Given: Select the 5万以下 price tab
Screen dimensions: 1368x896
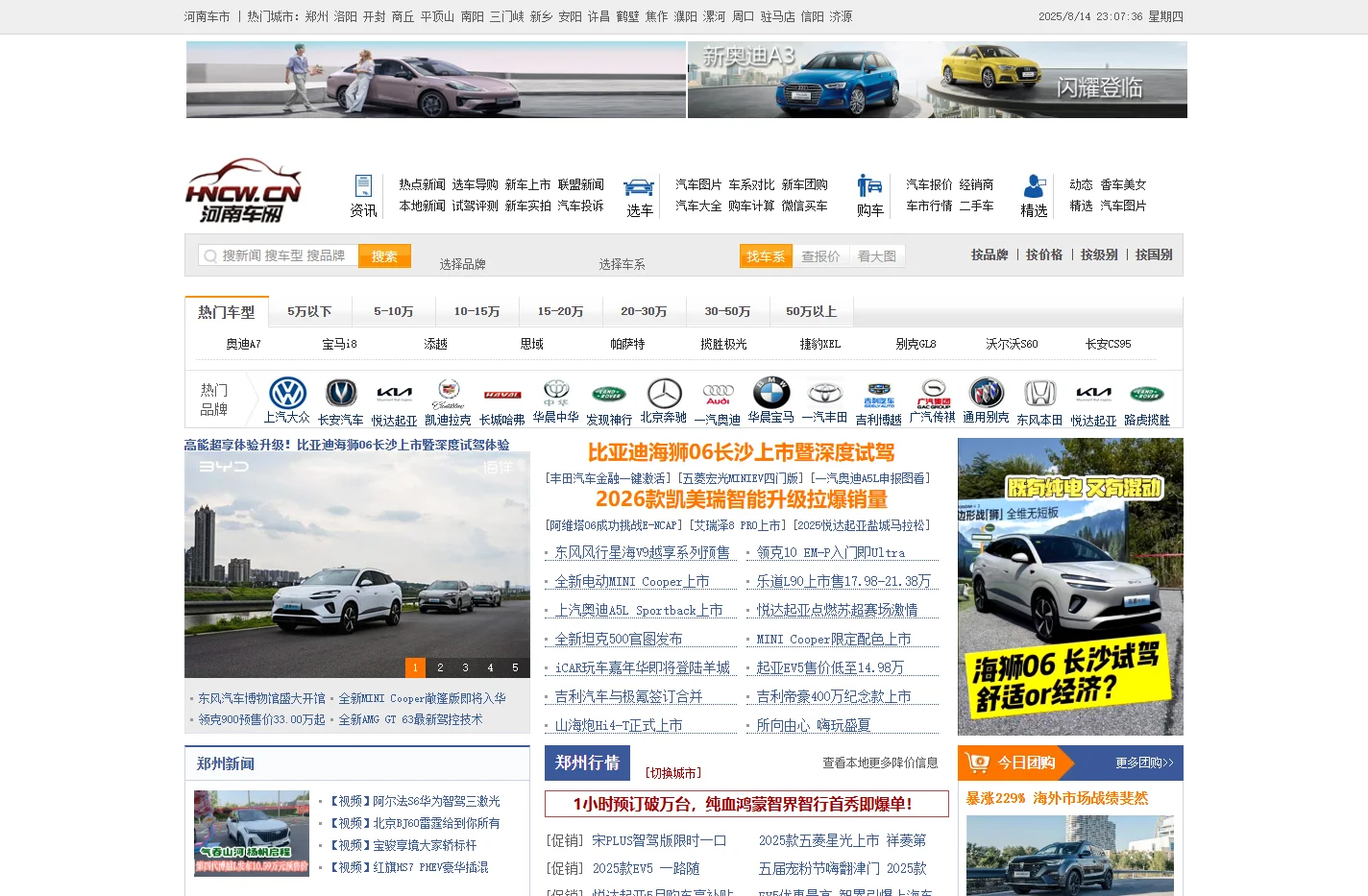Looking at the screenshot, I should tap(309, 312).
